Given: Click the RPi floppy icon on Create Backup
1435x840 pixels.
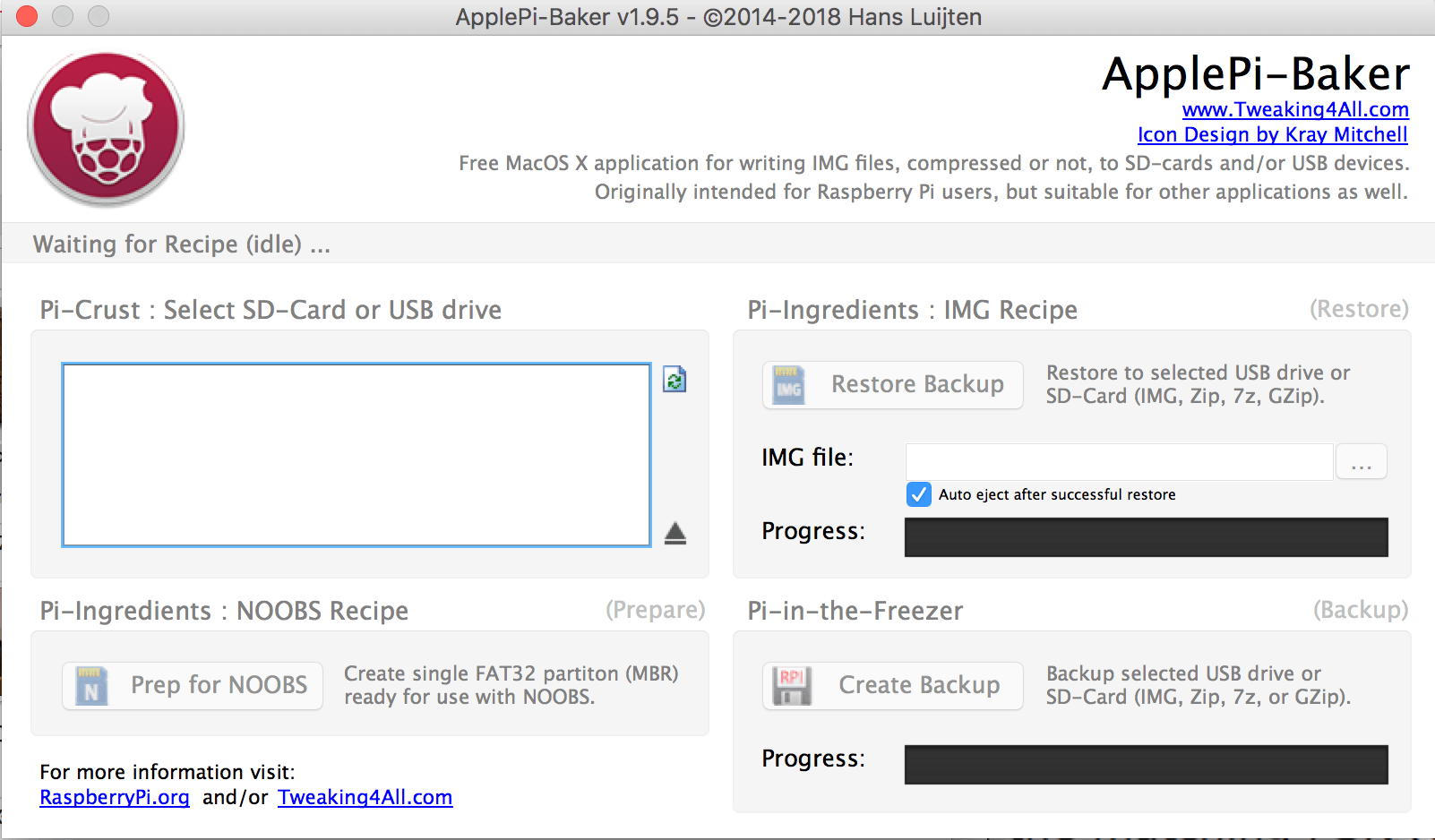Looking at the screenshot, I should [x=792, y=686].
